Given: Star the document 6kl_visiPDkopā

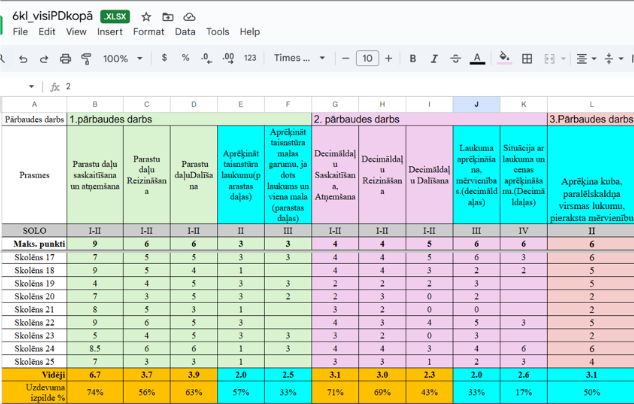Looking at the screenshot, I should pos(146,17).
